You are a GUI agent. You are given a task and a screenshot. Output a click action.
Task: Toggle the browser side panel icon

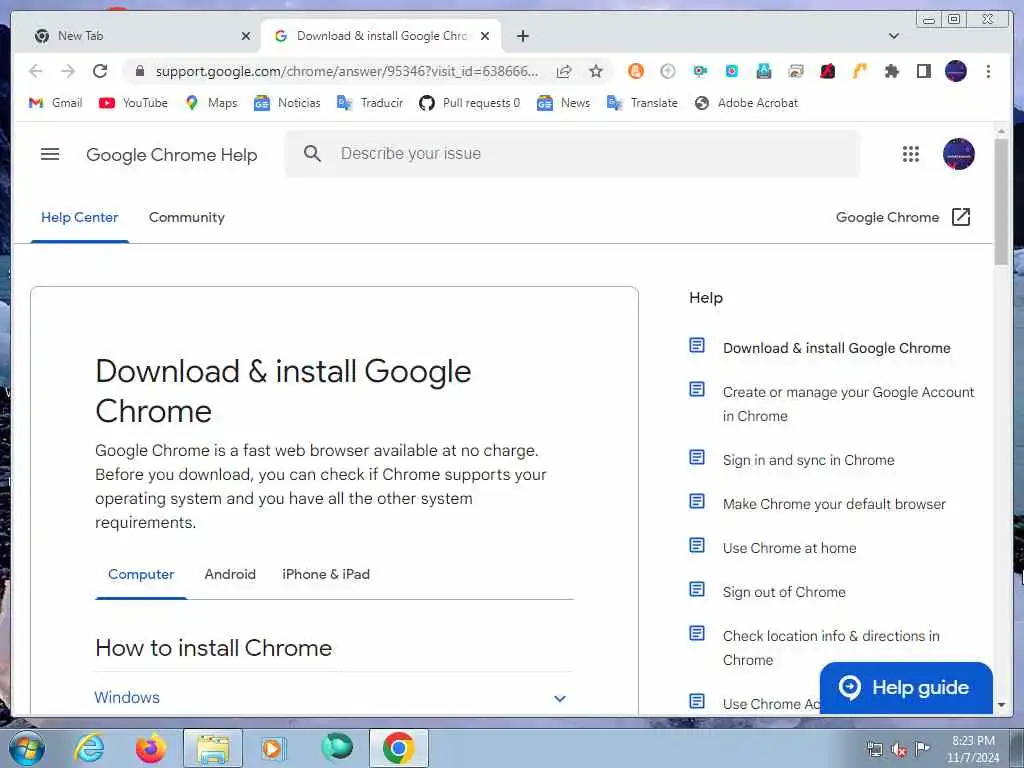pyautogui.click(x=923, y=71)
